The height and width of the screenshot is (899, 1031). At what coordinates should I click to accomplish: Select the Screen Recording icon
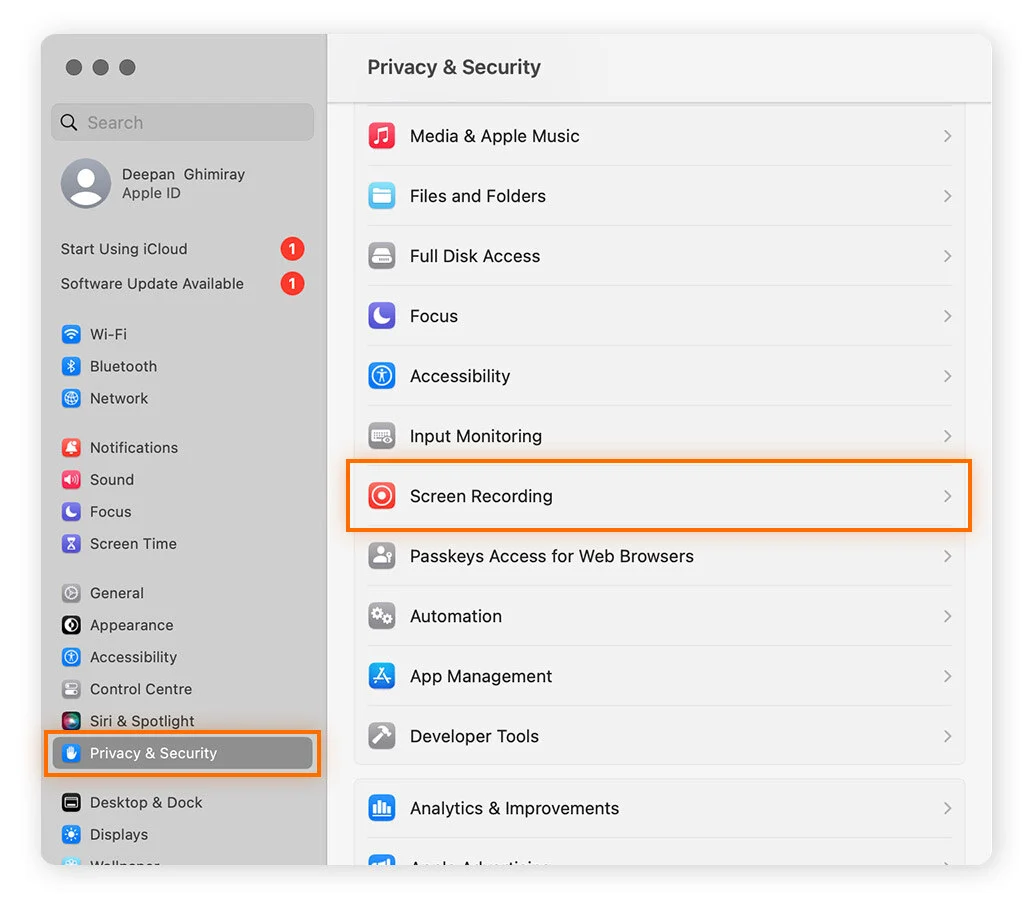point(381,496)
